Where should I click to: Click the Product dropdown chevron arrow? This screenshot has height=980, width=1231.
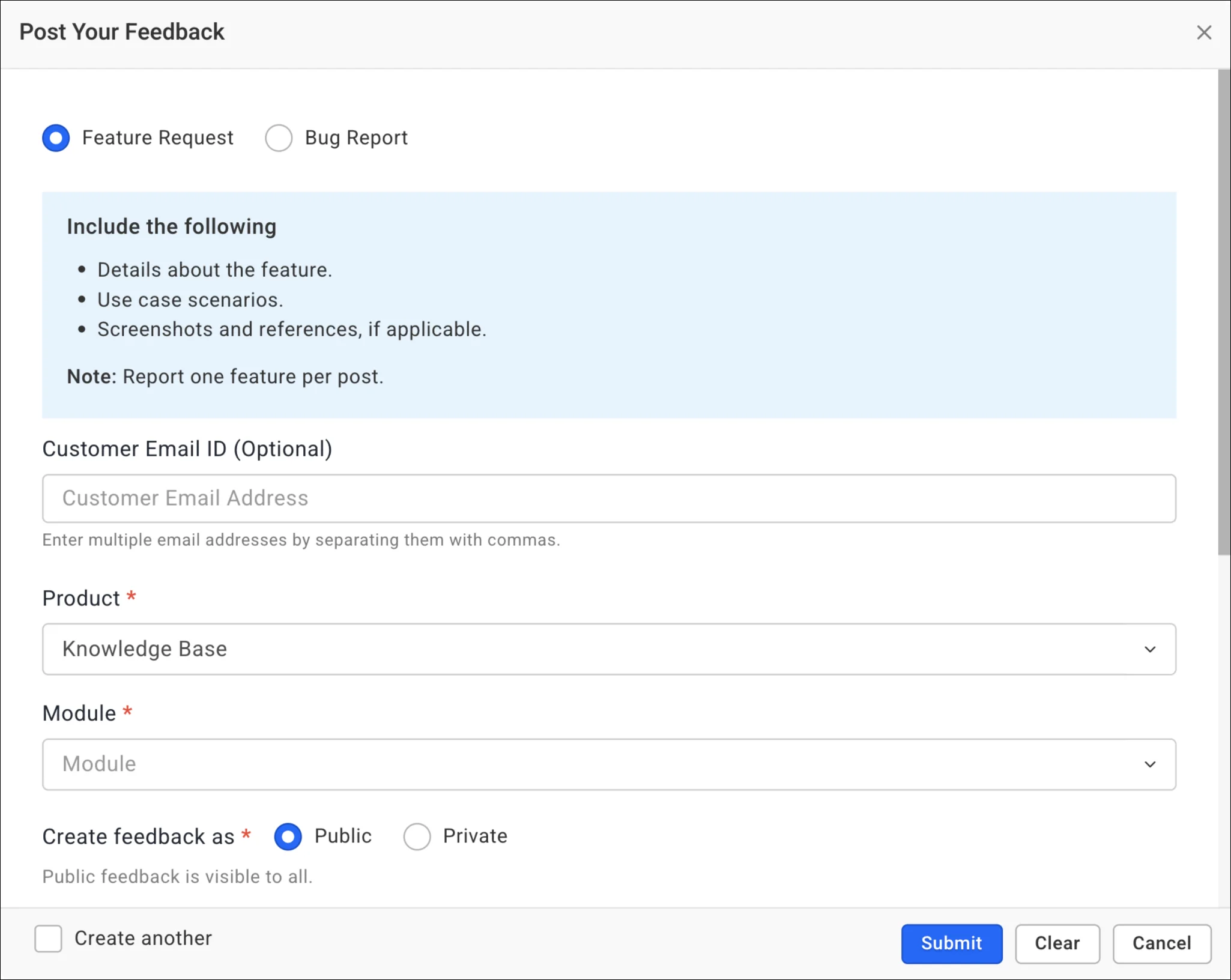[1149, 649]
